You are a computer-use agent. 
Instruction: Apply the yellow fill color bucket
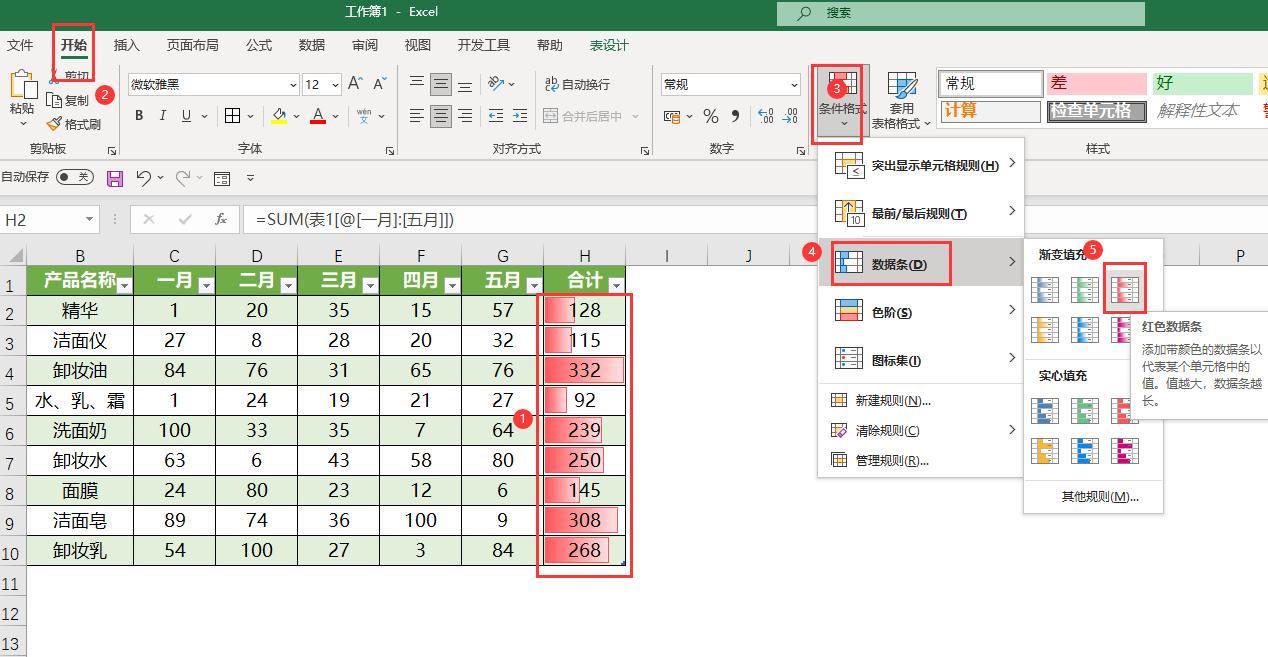point(280,116)
